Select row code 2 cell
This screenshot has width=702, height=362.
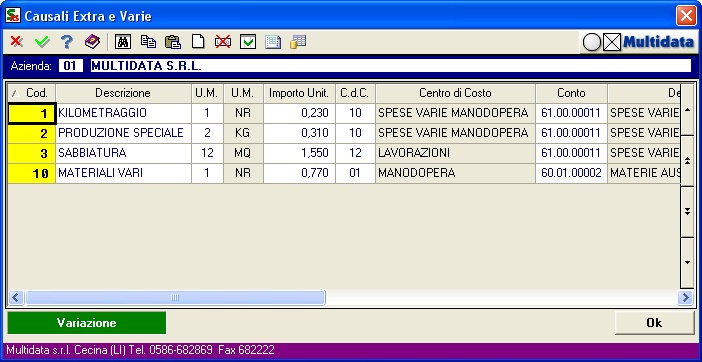point(32,133)
